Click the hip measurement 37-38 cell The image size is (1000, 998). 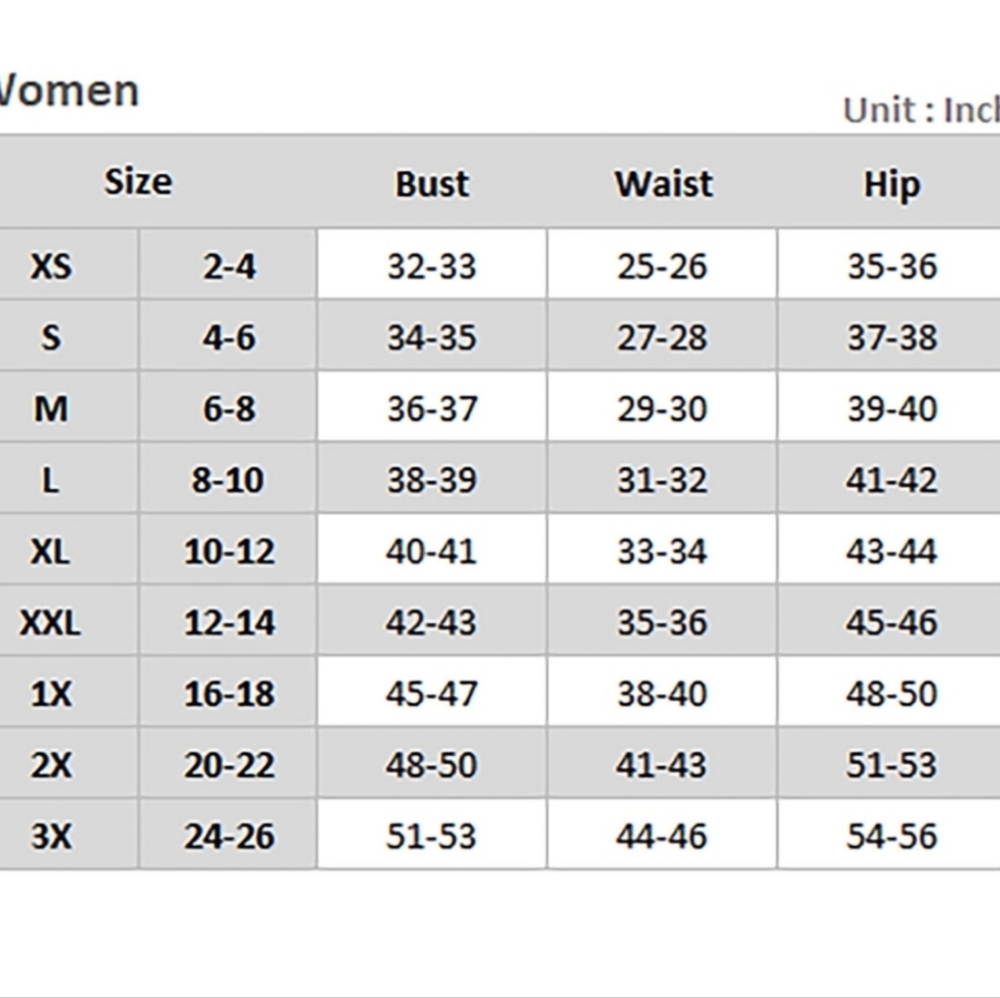890,337
